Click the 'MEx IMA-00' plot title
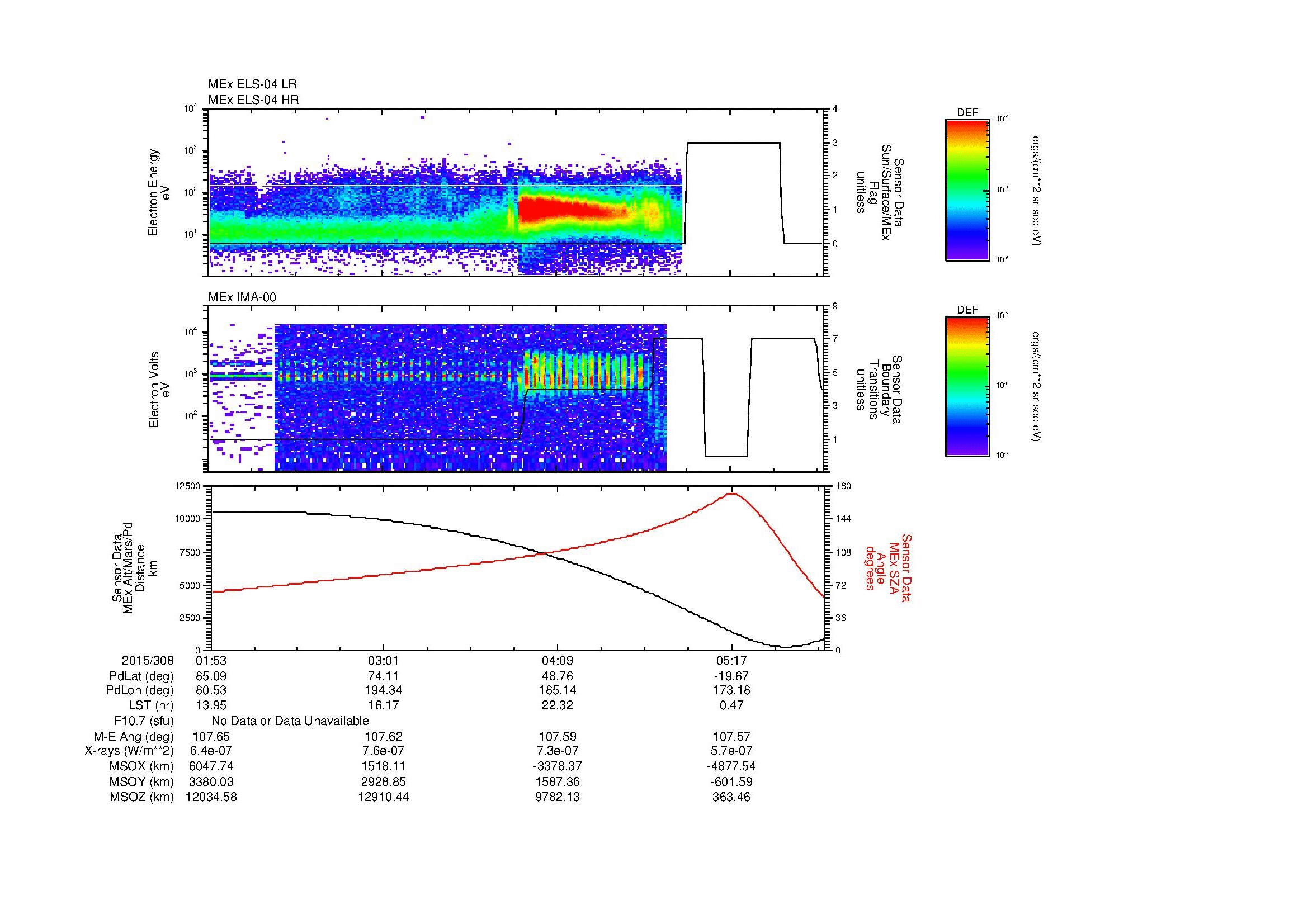1308x924 pixels. 242,297
